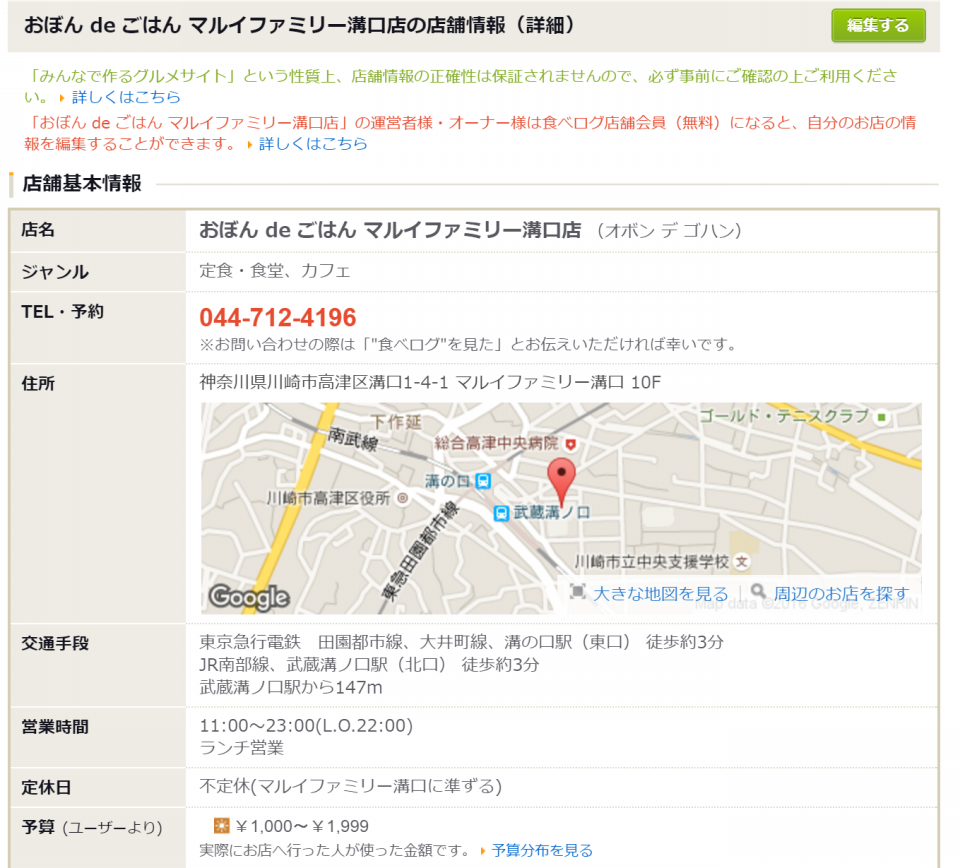Click phone number 044-712-4196
The width and height of the screenshot is (960, 868).
[278, 318]
